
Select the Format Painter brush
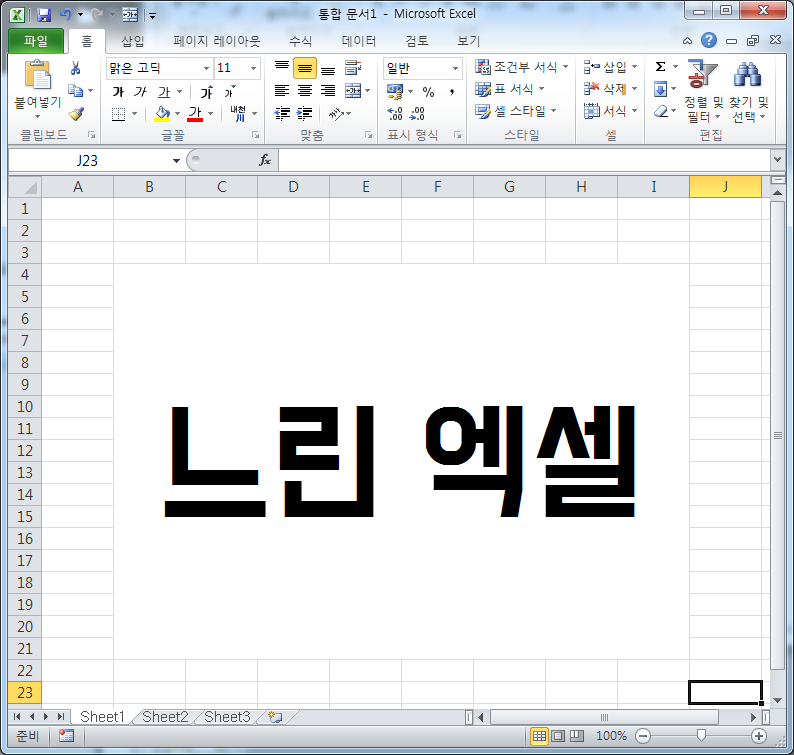tap(76, 114)
